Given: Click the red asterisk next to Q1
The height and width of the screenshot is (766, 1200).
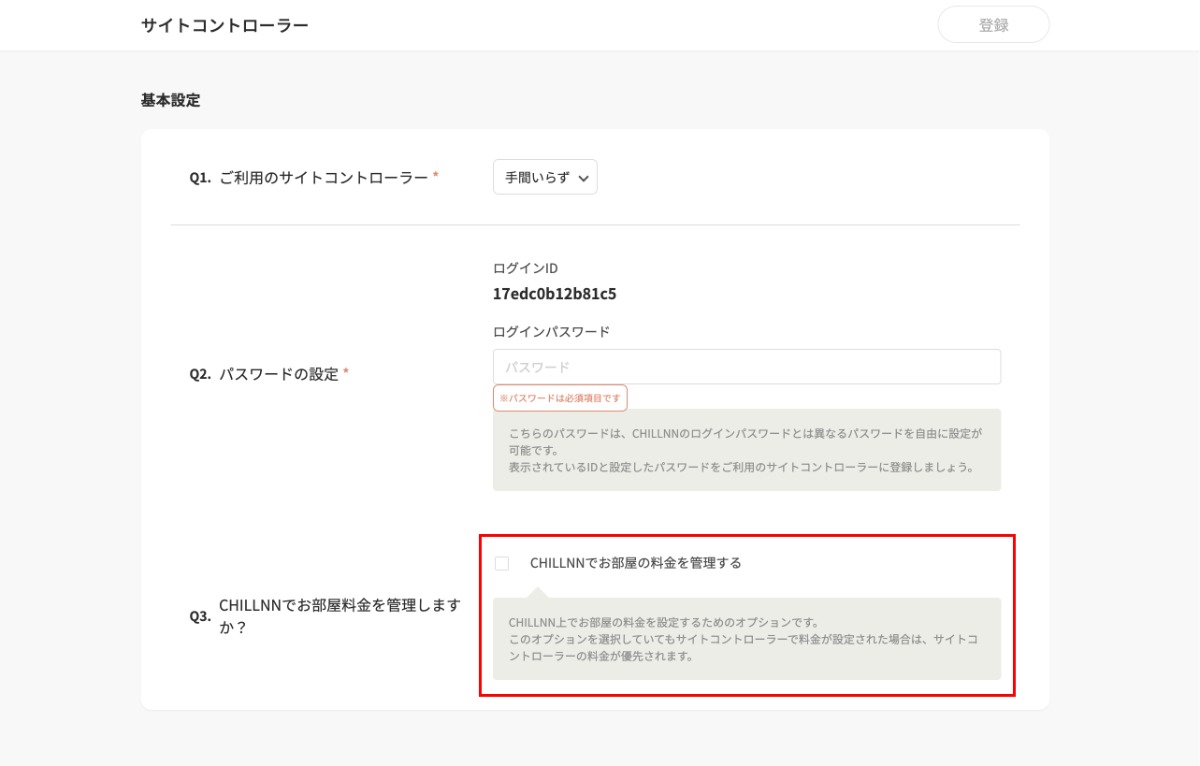Looking at the screenshot, I should [435, 175].
